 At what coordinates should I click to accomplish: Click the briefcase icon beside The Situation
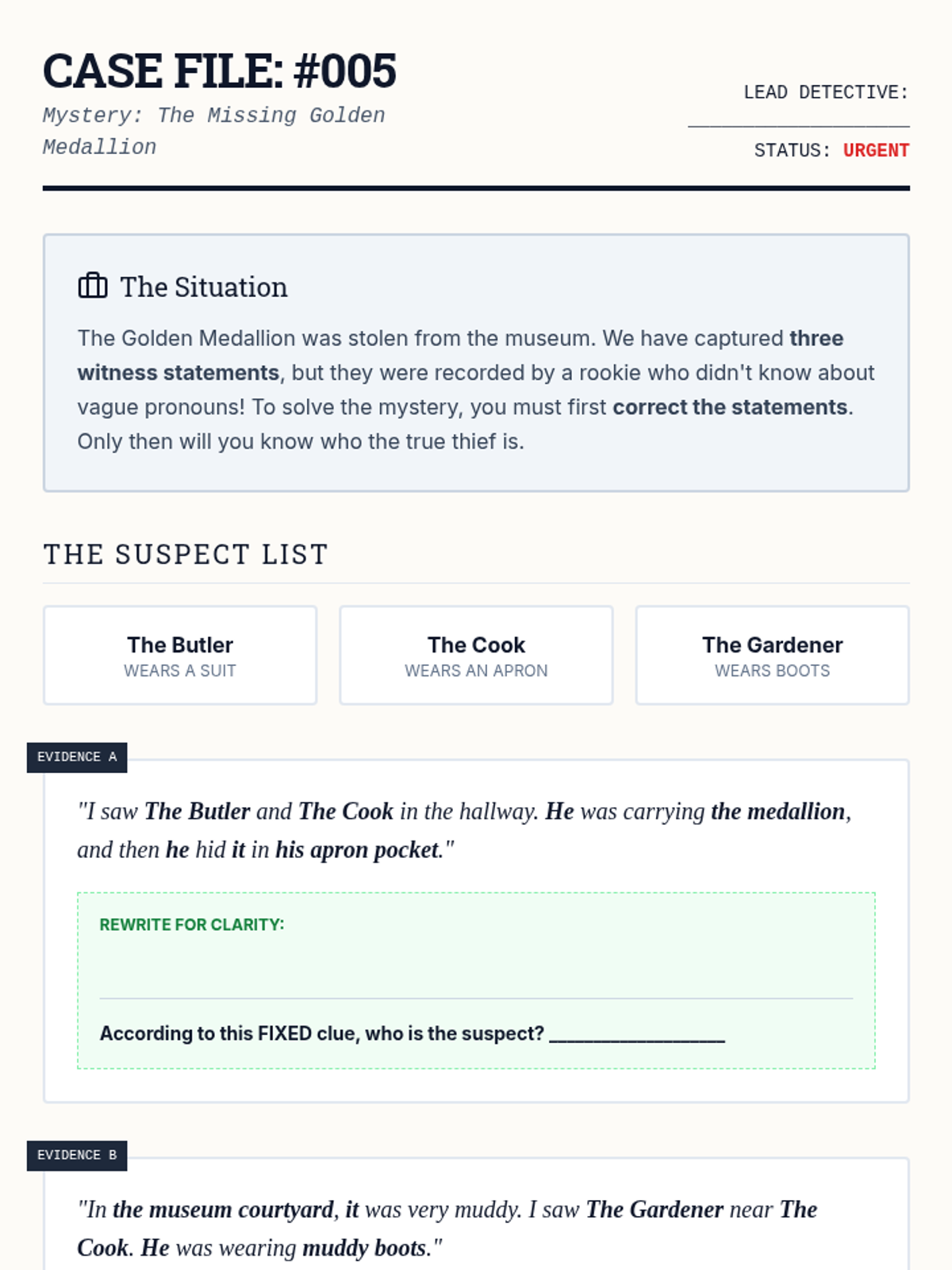pyautogui.click(x=93, y=286)
